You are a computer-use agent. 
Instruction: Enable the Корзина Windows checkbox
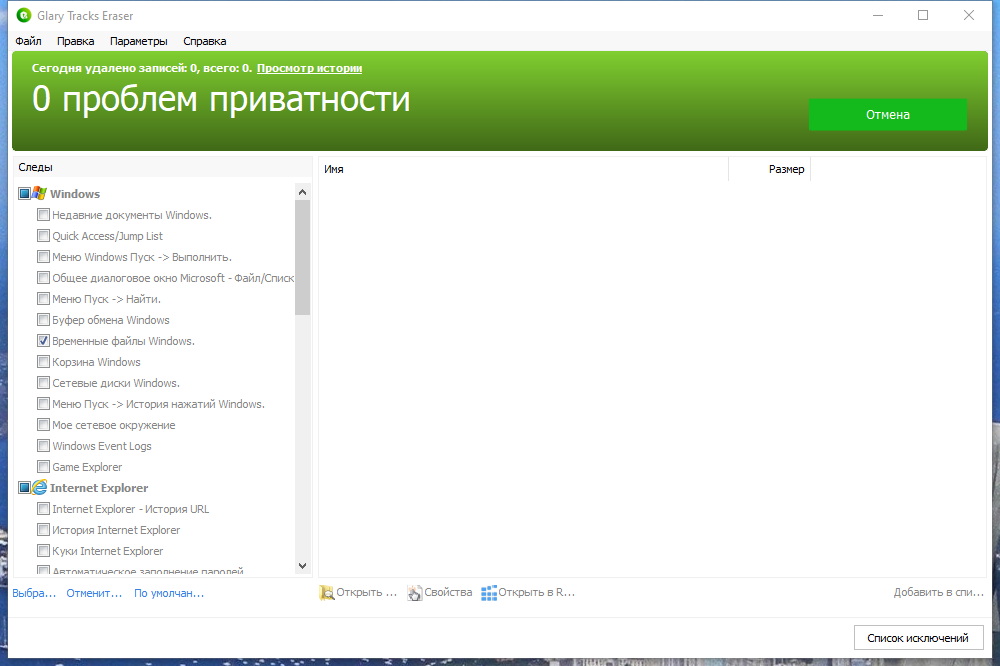tap(43, 361)
